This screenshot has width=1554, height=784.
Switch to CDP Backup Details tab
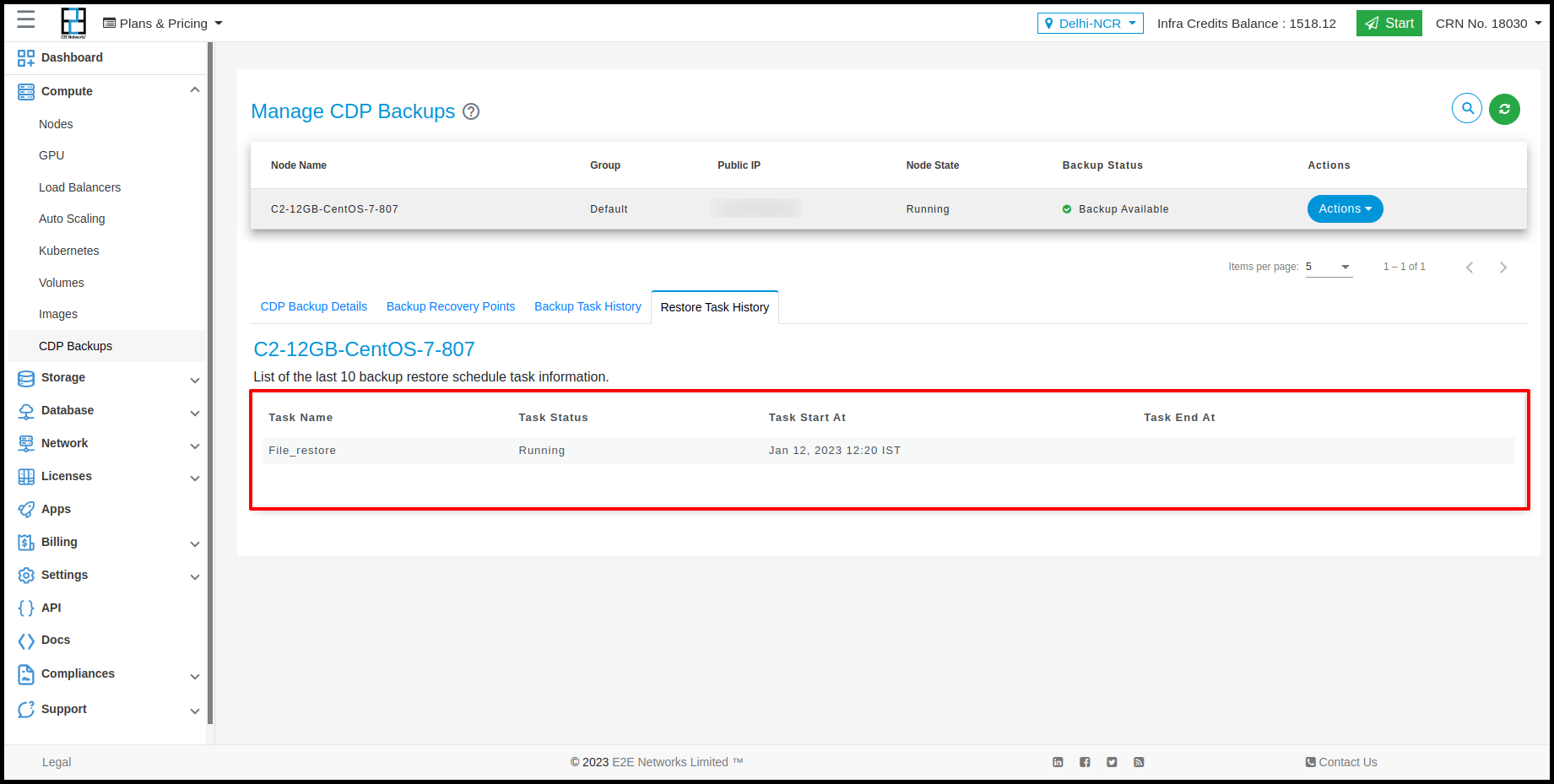[x=313, y=306]
